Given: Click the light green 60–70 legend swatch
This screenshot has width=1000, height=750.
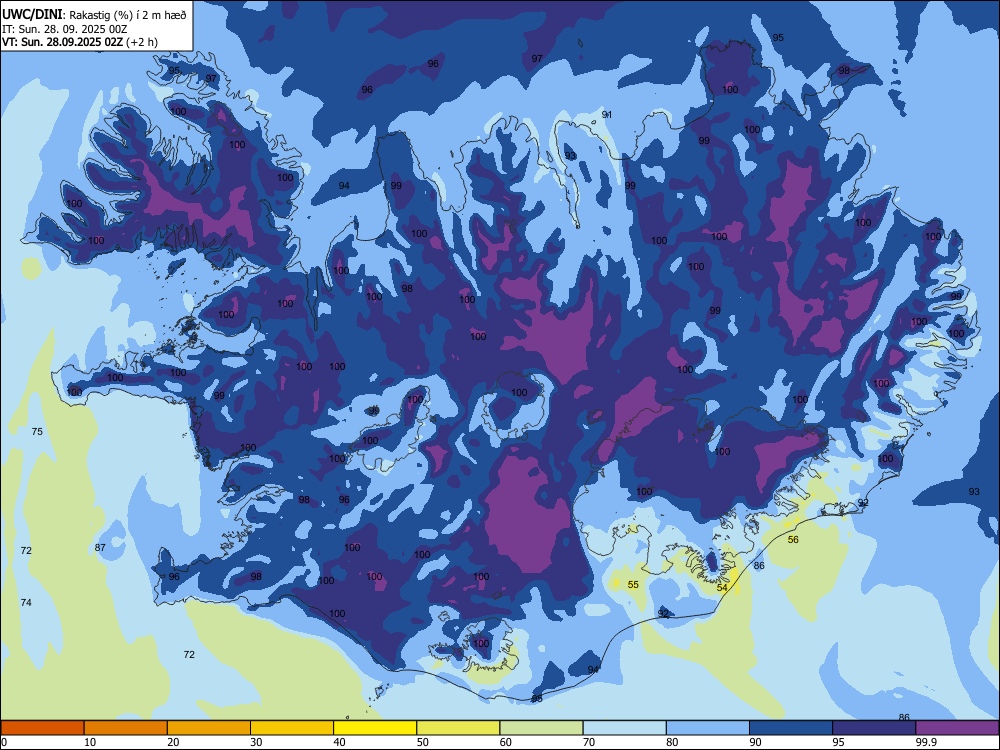Looking at the screenshot, I should pos(541,728).
